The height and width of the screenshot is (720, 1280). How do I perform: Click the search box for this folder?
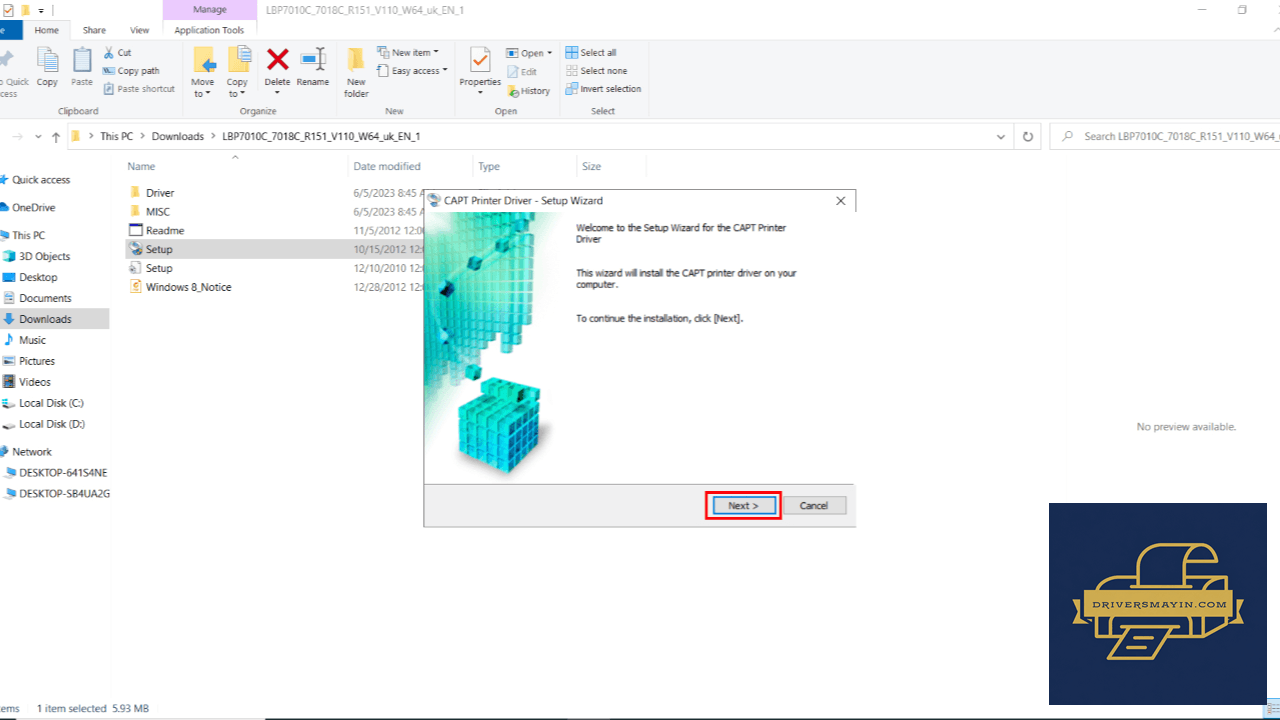pos(1166,136)
